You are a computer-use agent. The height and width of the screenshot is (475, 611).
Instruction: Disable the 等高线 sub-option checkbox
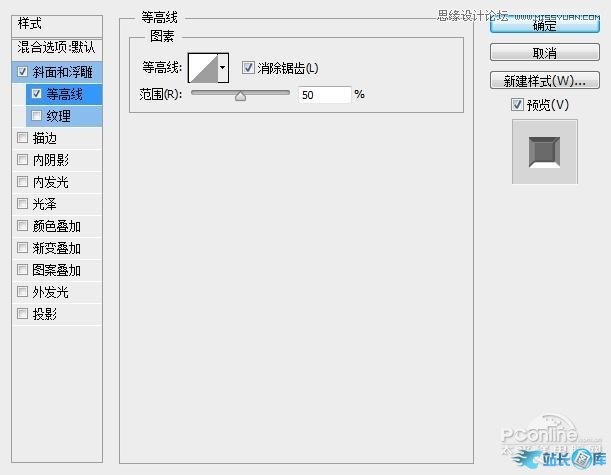37,94
